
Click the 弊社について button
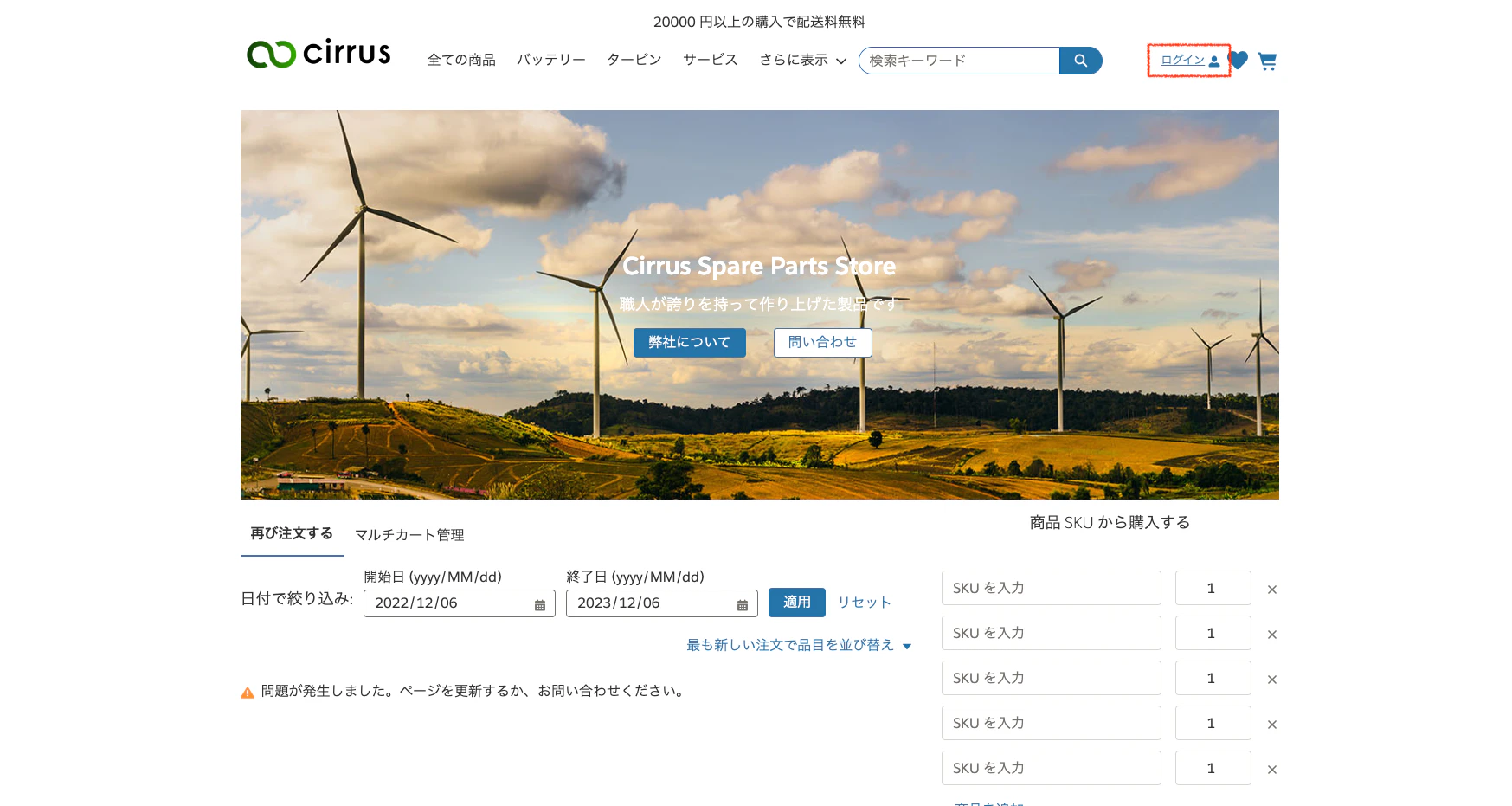[x=690, y=343]
